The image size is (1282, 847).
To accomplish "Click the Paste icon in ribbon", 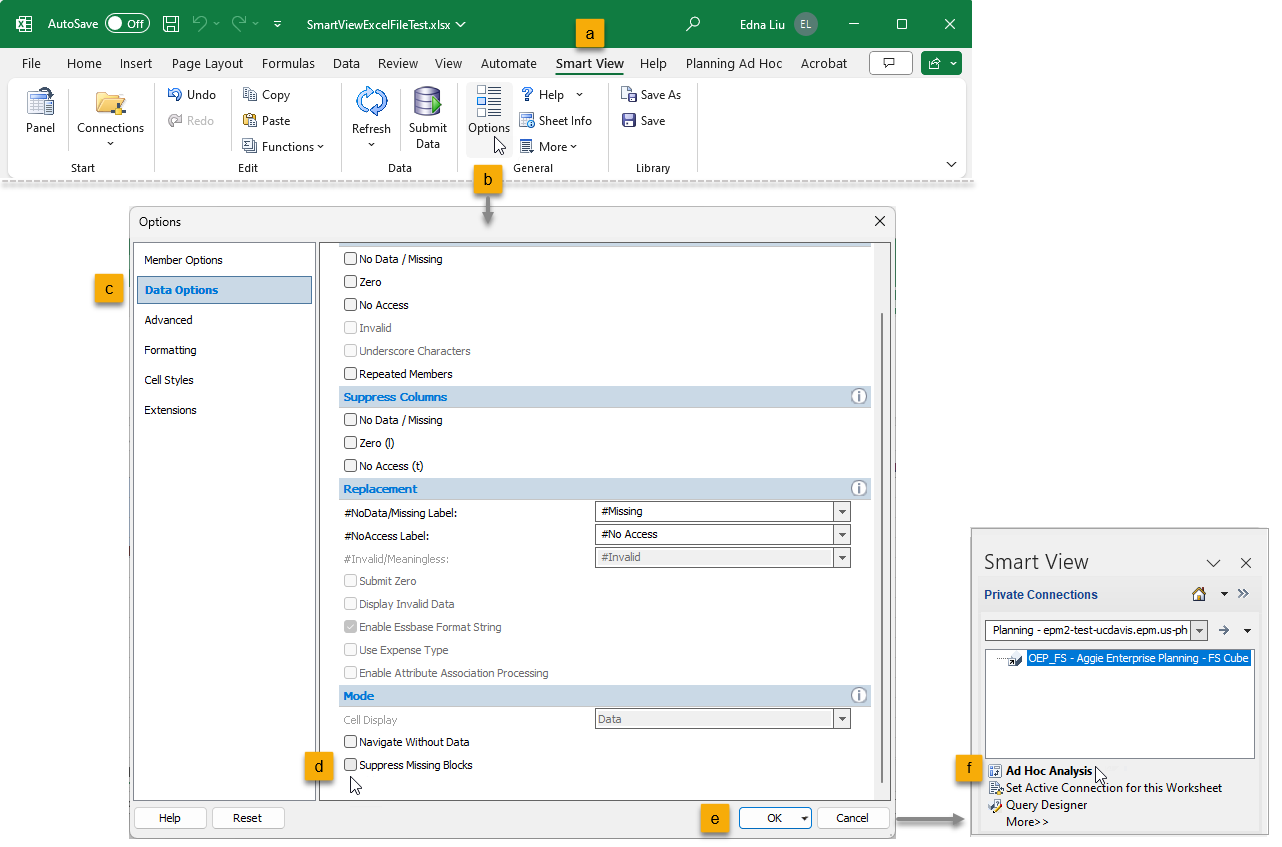I will point(250,120).
